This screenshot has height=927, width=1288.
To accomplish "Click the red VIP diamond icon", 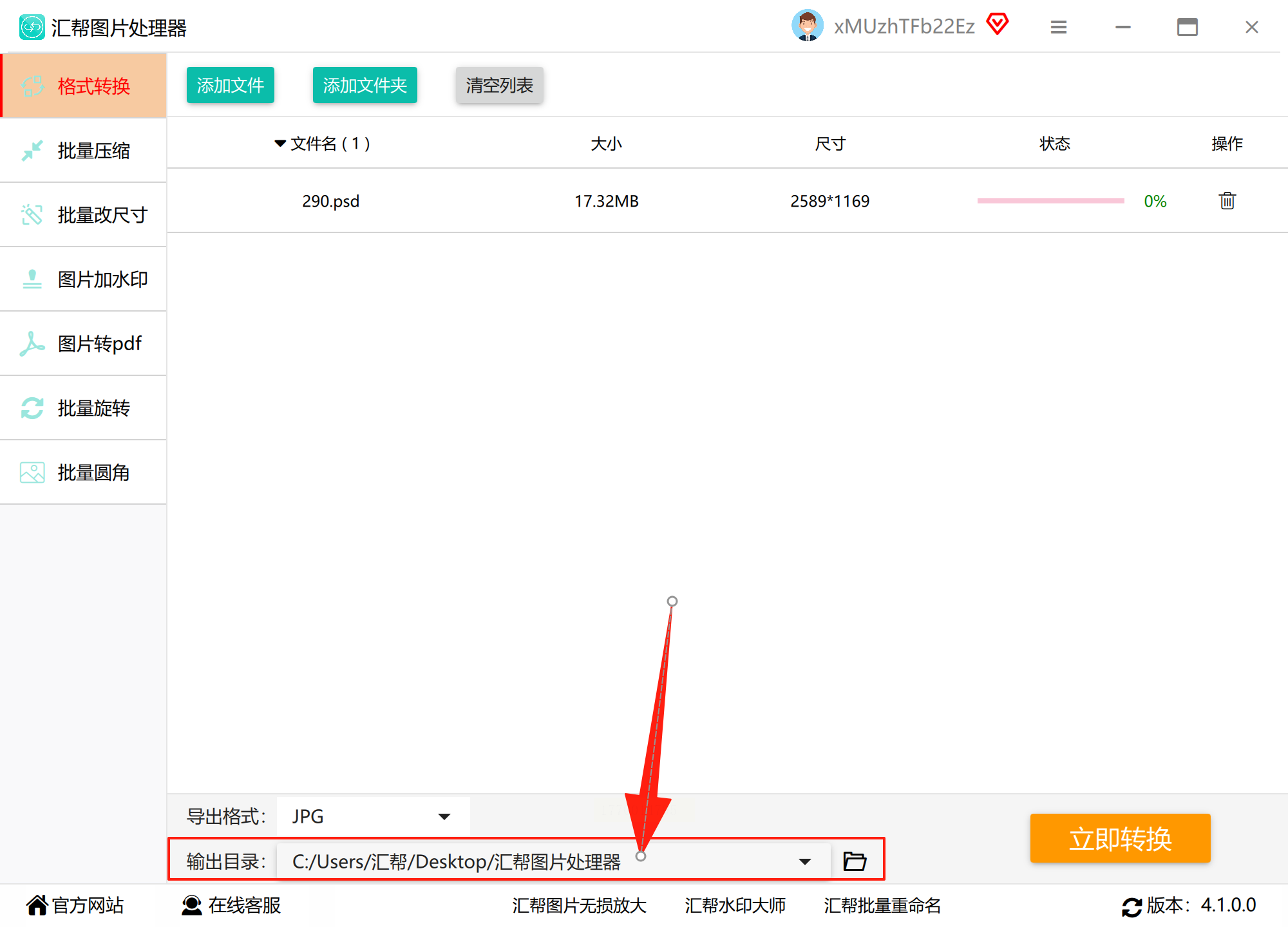I will pyautogui.click(x=997, y=24).
